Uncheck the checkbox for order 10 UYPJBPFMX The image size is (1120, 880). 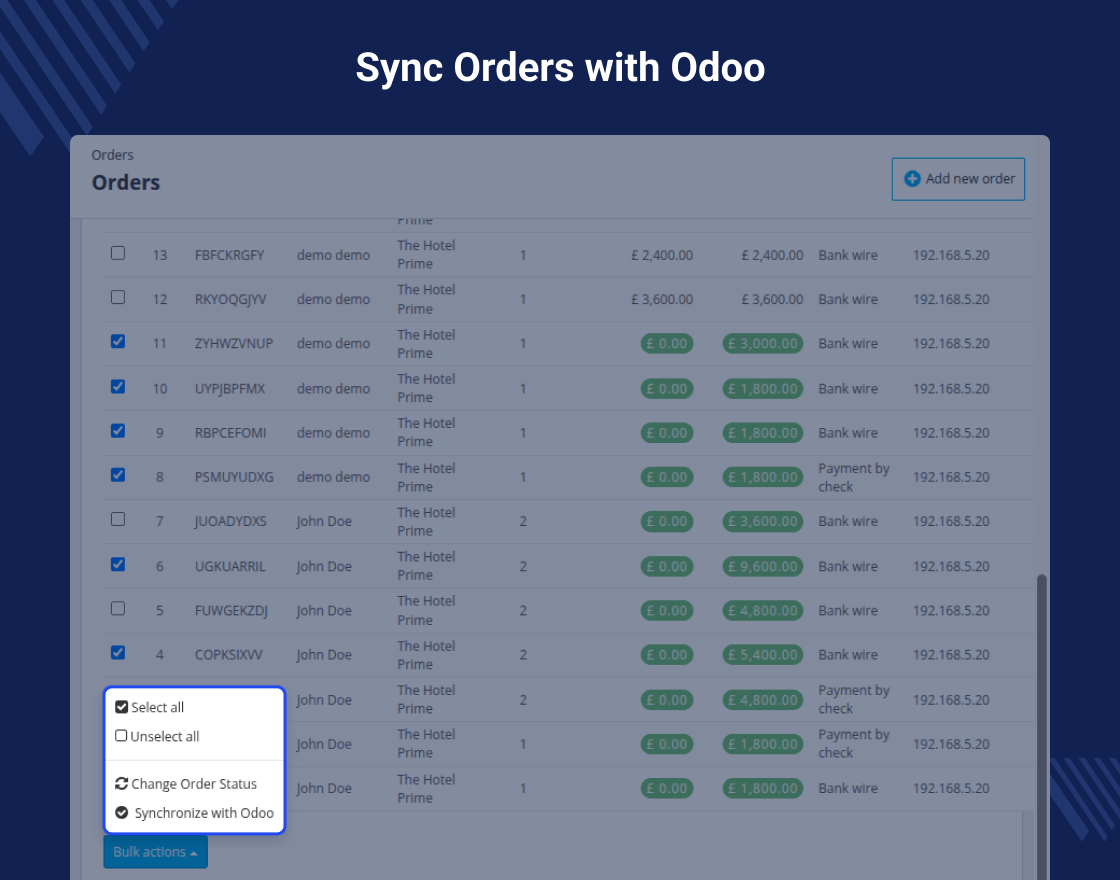[118, 386]
